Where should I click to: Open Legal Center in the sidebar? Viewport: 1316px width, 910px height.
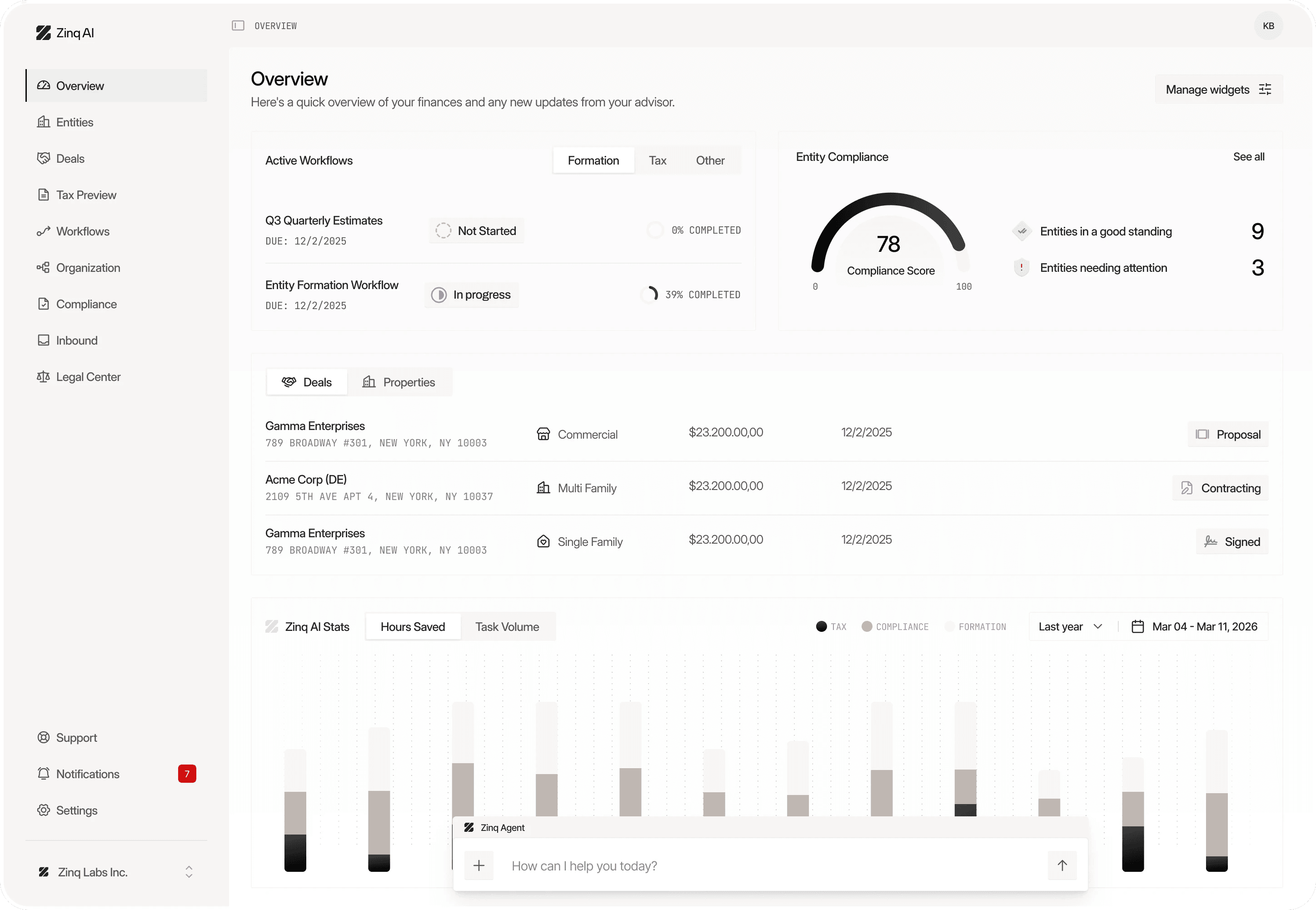click(x=116, y=377)
